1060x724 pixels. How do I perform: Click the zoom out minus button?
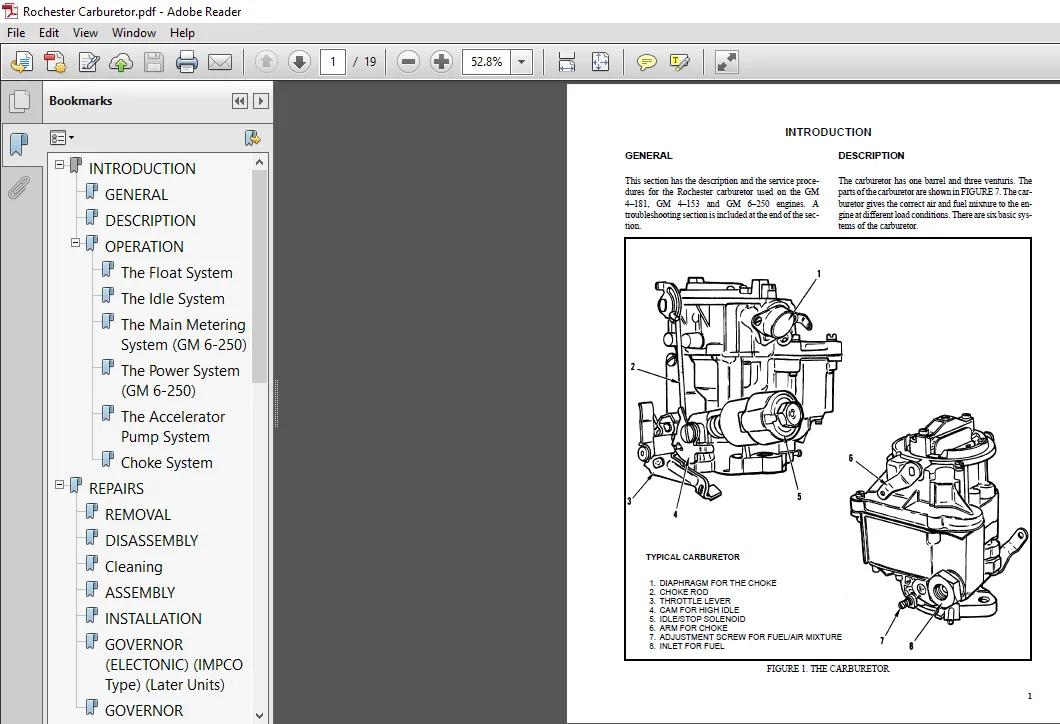[408, 62]
